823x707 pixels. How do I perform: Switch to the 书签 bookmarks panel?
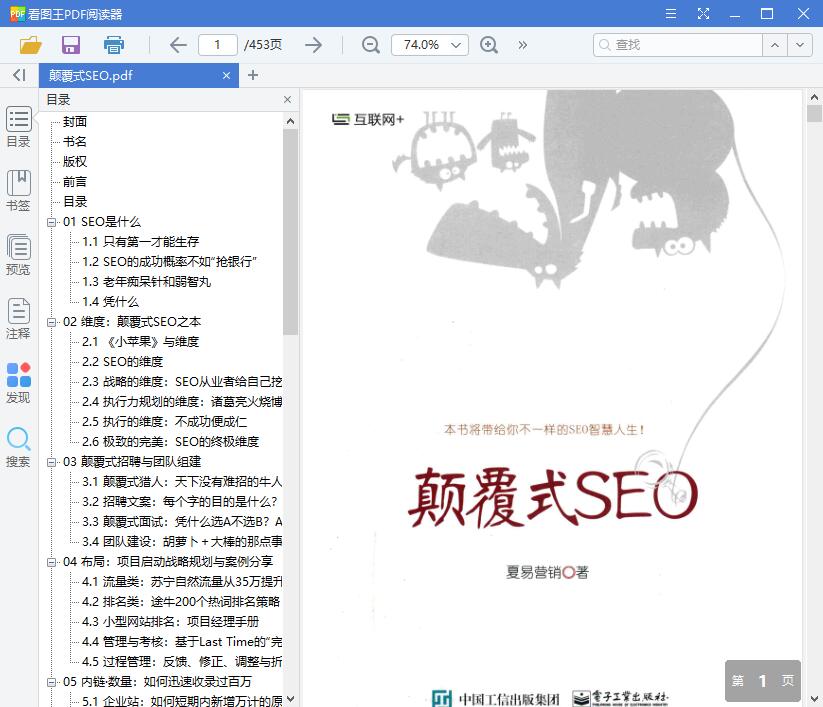[17, 190]
